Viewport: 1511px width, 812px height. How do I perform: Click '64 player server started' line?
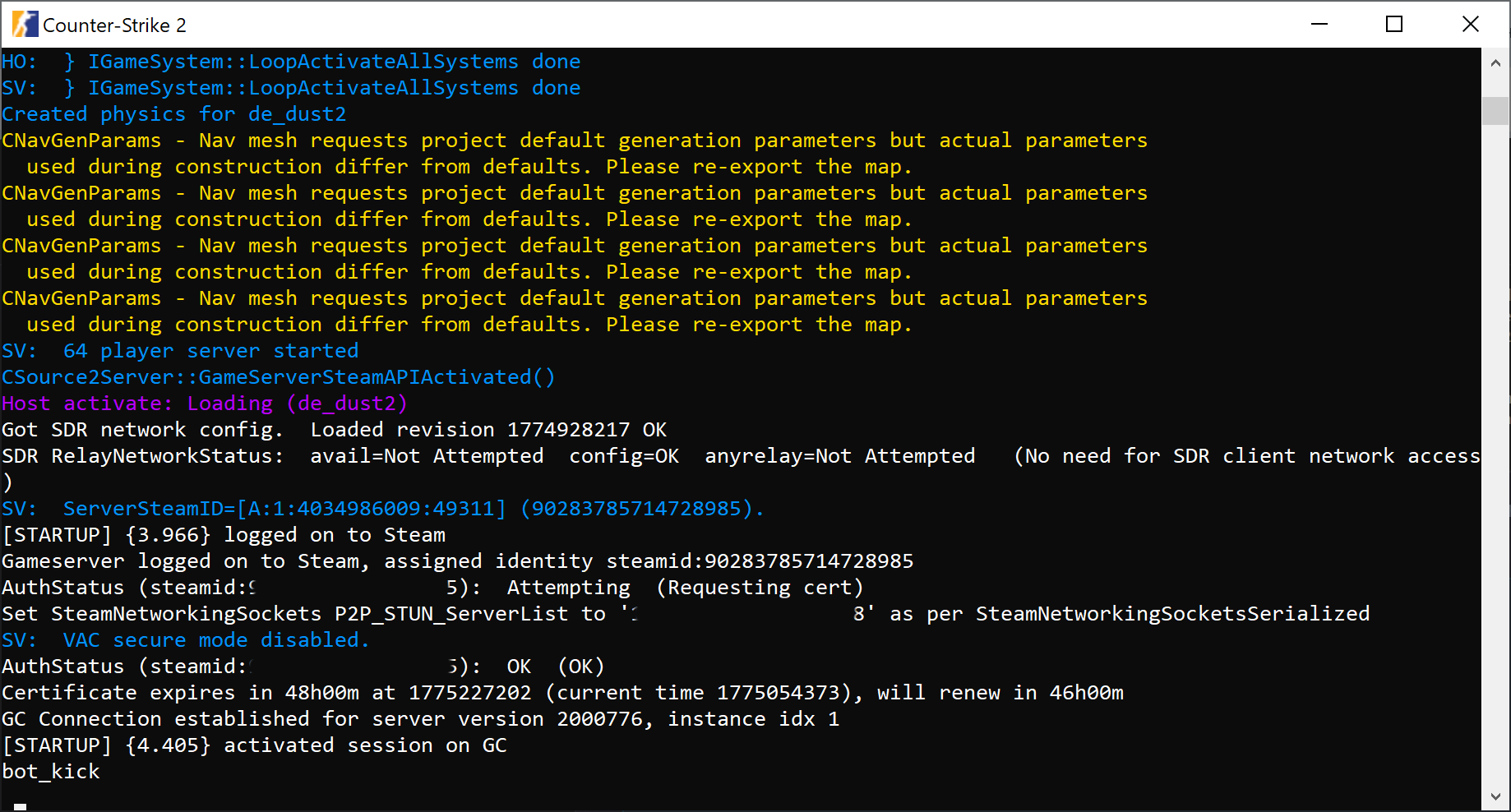[x=180, y=351]
